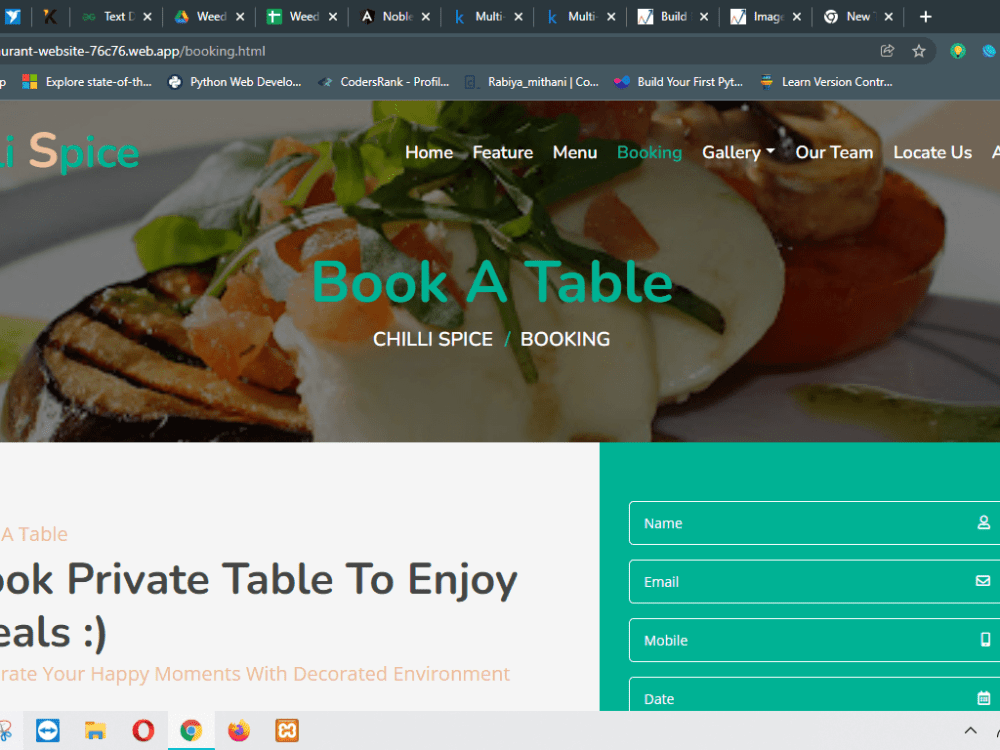Open calendar icon in Date field
The image size is (1000, 750).
pos(983,698)
